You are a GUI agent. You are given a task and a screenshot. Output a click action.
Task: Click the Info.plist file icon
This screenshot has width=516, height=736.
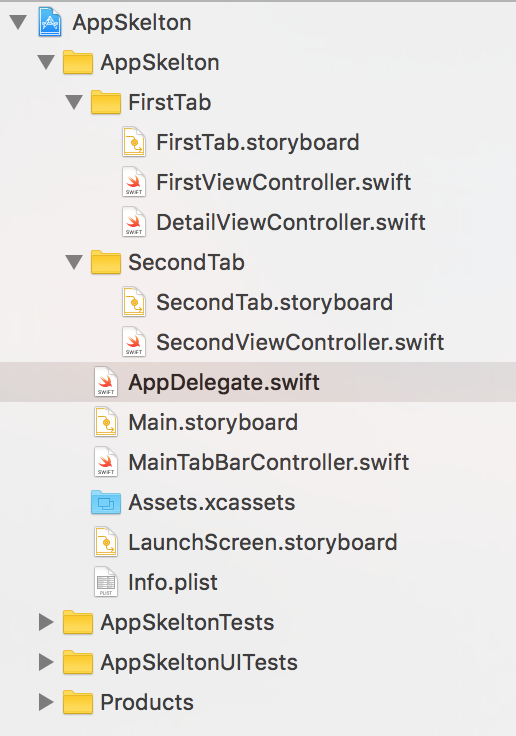tap(106, 582)
